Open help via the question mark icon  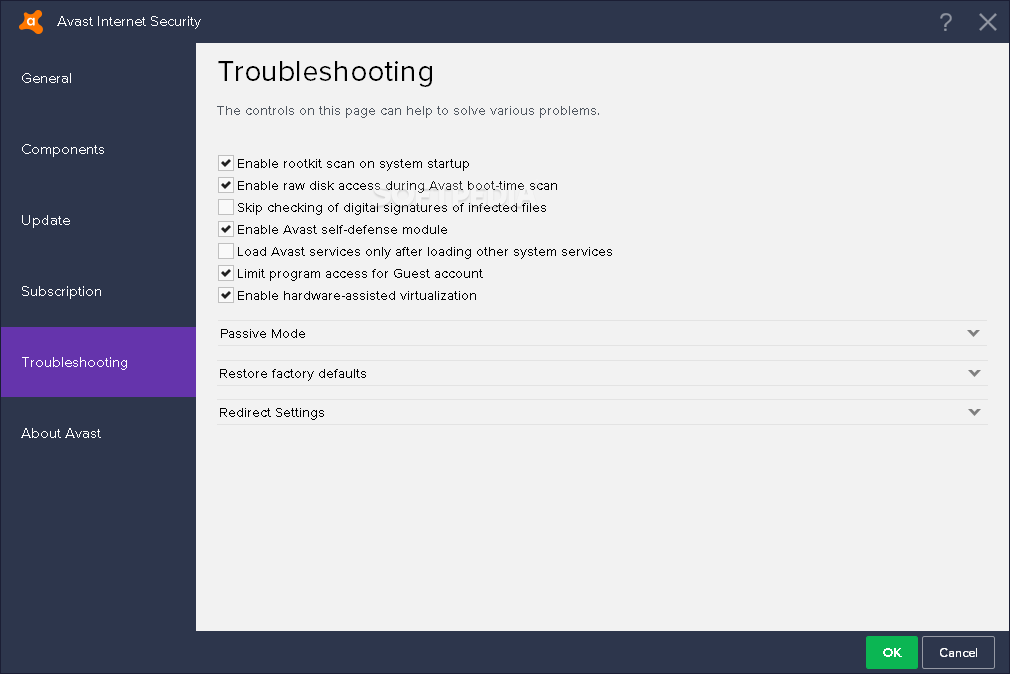[x=945, y=22]
